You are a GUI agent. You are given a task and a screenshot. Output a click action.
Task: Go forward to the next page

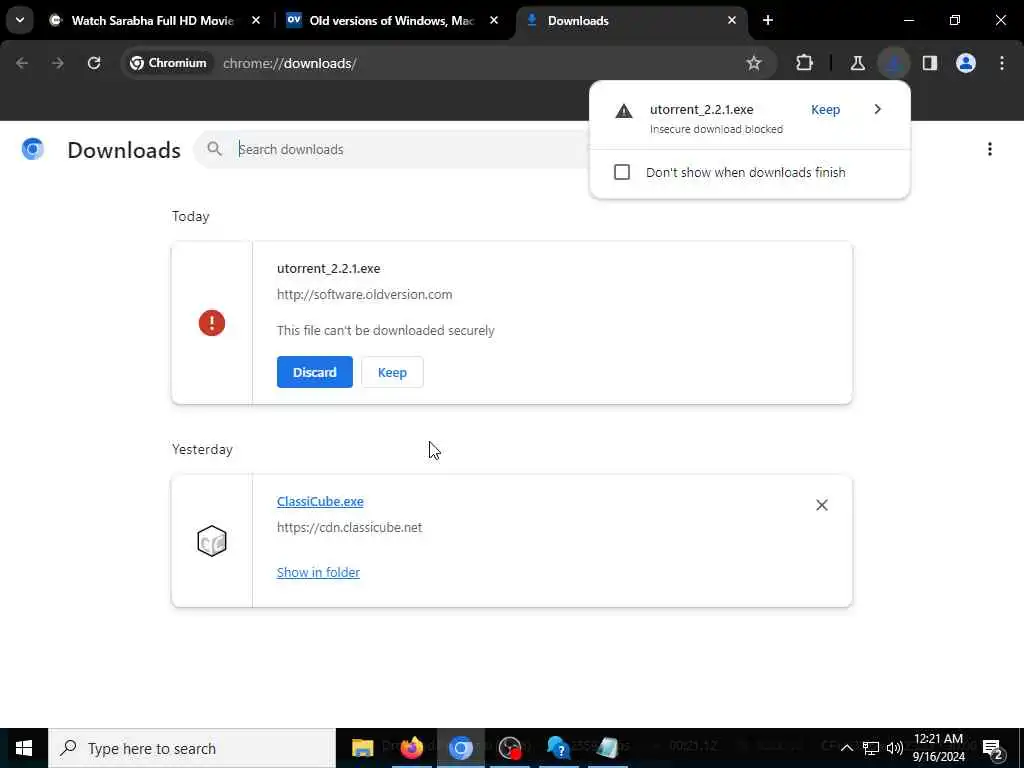click(58, 63)
